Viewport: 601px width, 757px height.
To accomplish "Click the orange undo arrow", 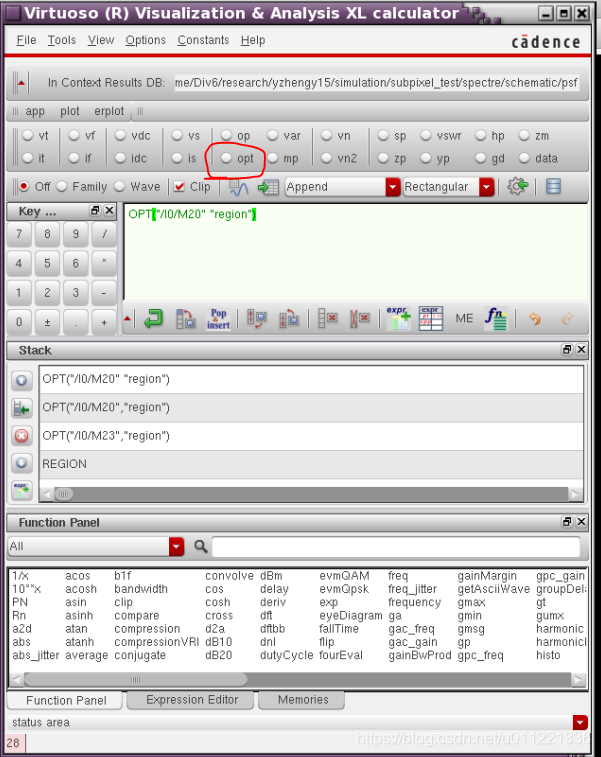I will 535,319.
